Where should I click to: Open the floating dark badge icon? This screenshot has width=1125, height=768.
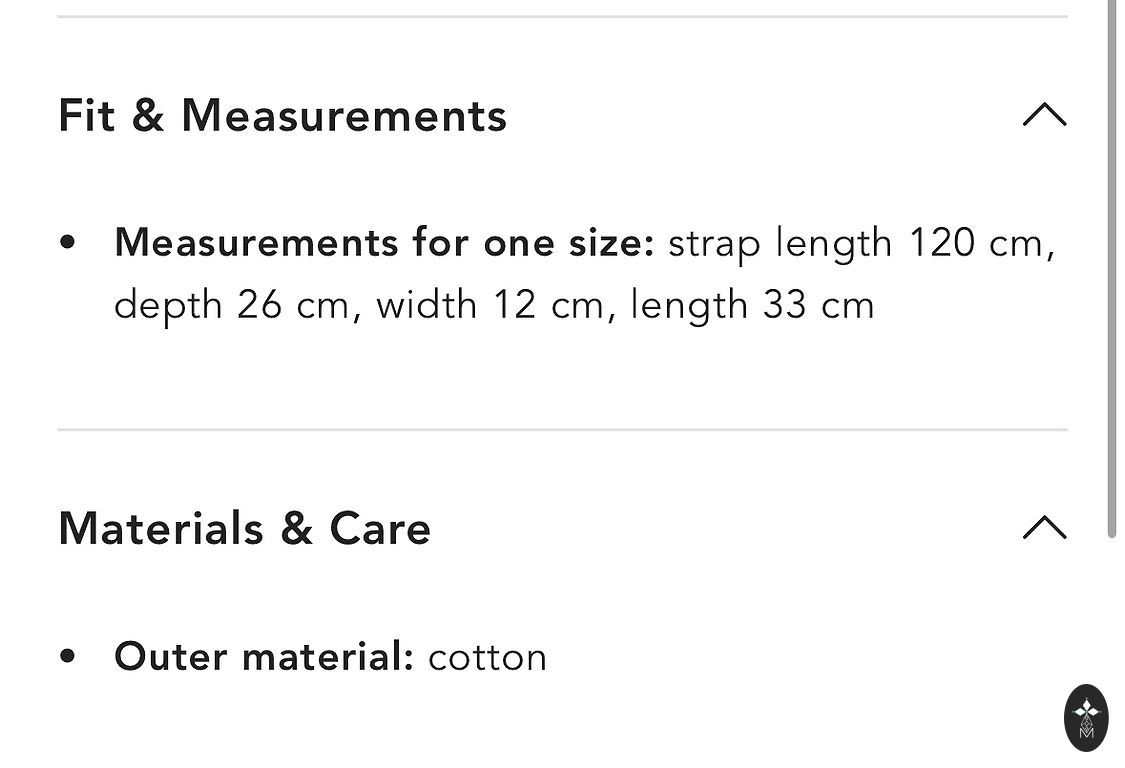coord(1086,717)
